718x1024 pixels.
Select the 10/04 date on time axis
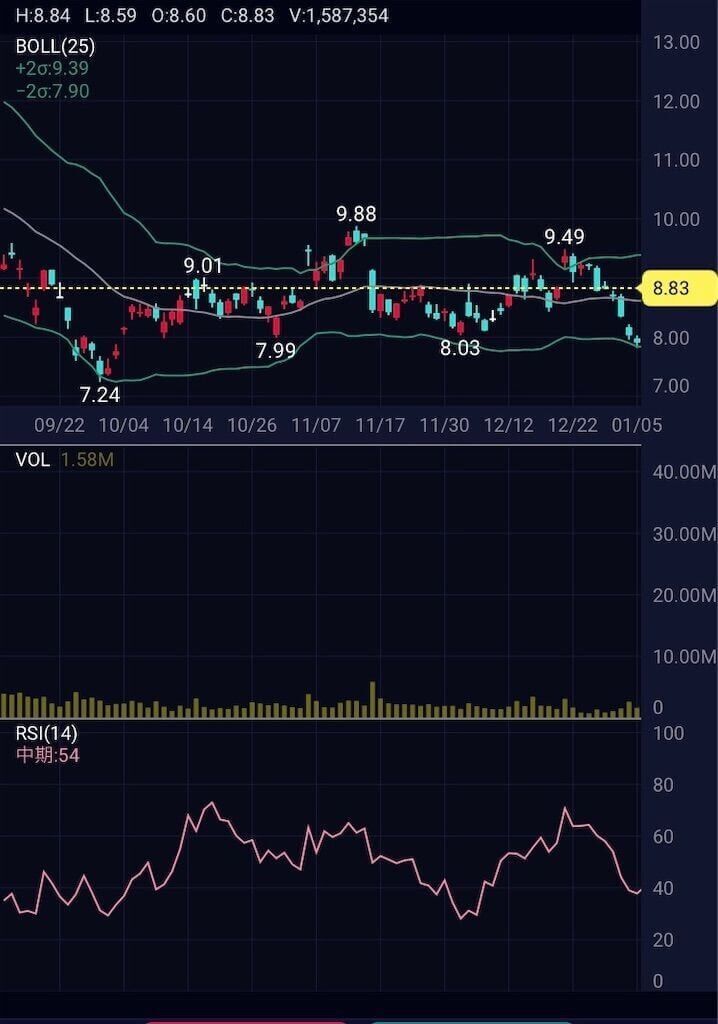coord(123,425)
